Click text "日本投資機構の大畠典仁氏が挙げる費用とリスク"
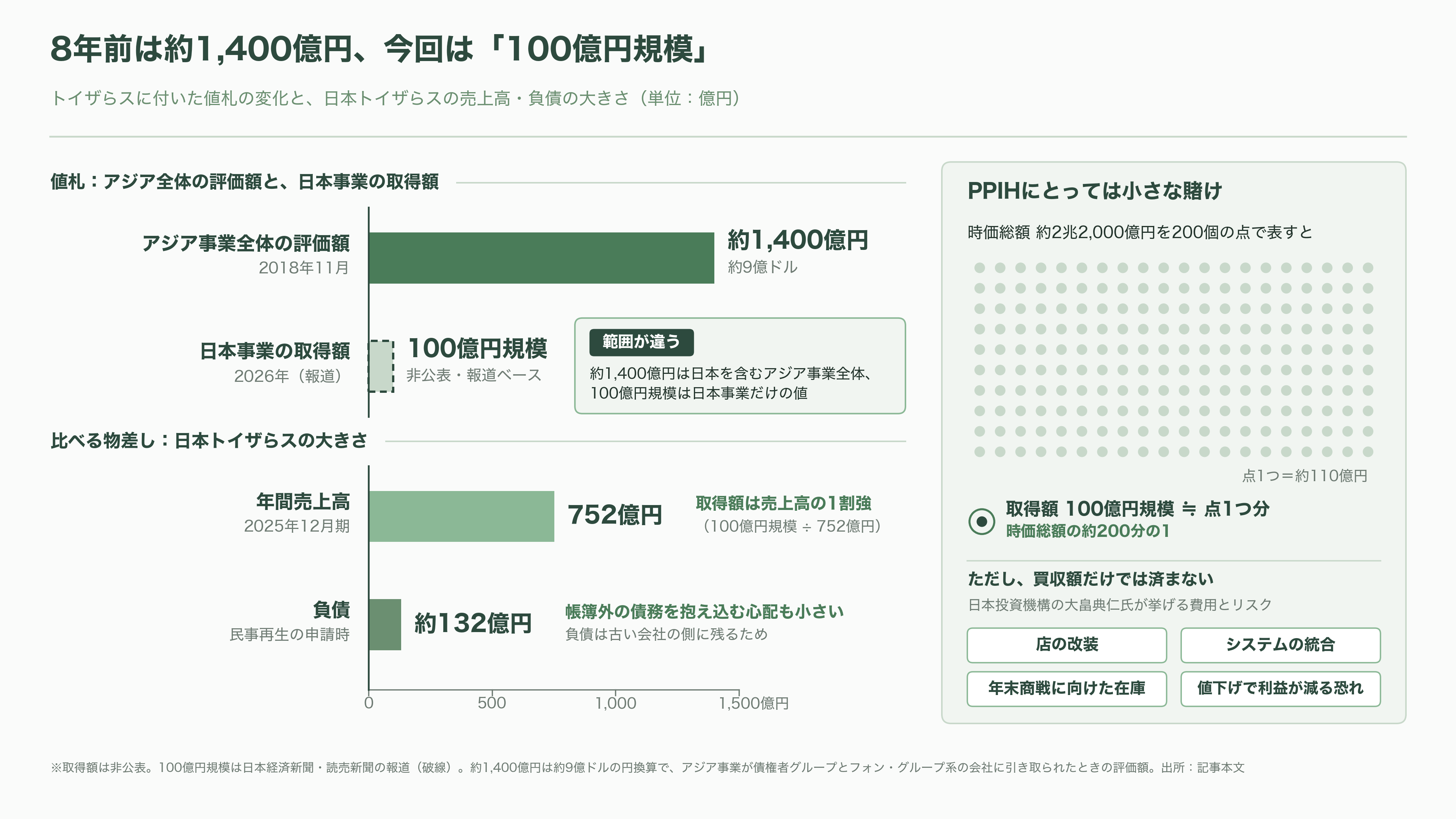The image size is (1456, 819). pos(1120,605)
